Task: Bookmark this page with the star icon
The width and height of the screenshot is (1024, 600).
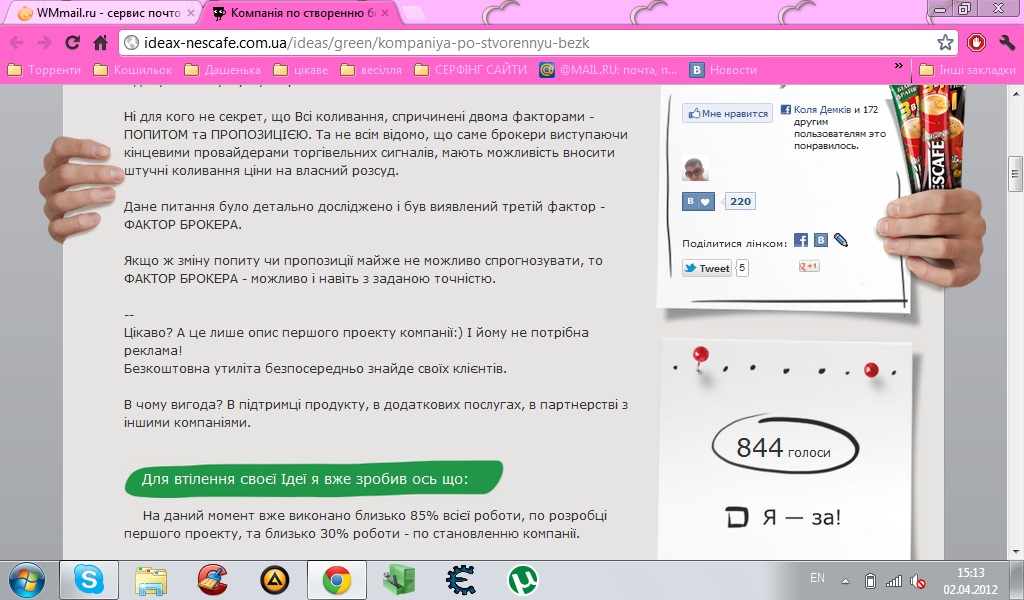Action: tap(945, 43)
